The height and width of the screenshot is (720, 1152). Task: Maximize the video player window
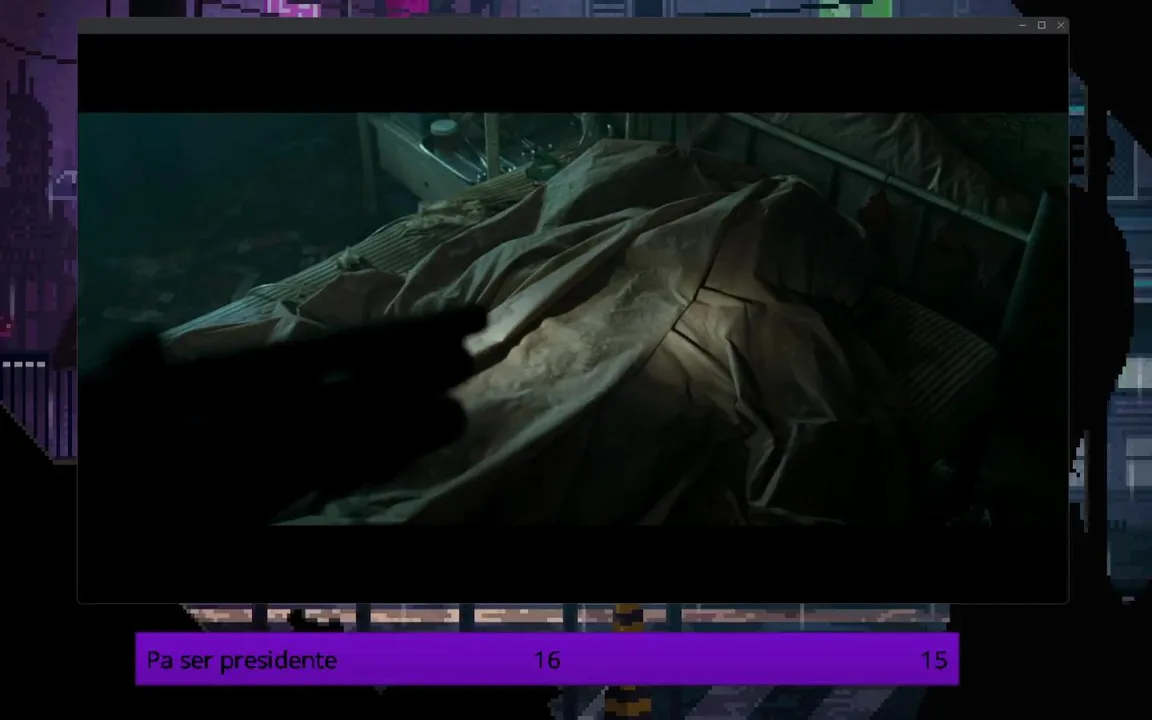pos(1041,25)
